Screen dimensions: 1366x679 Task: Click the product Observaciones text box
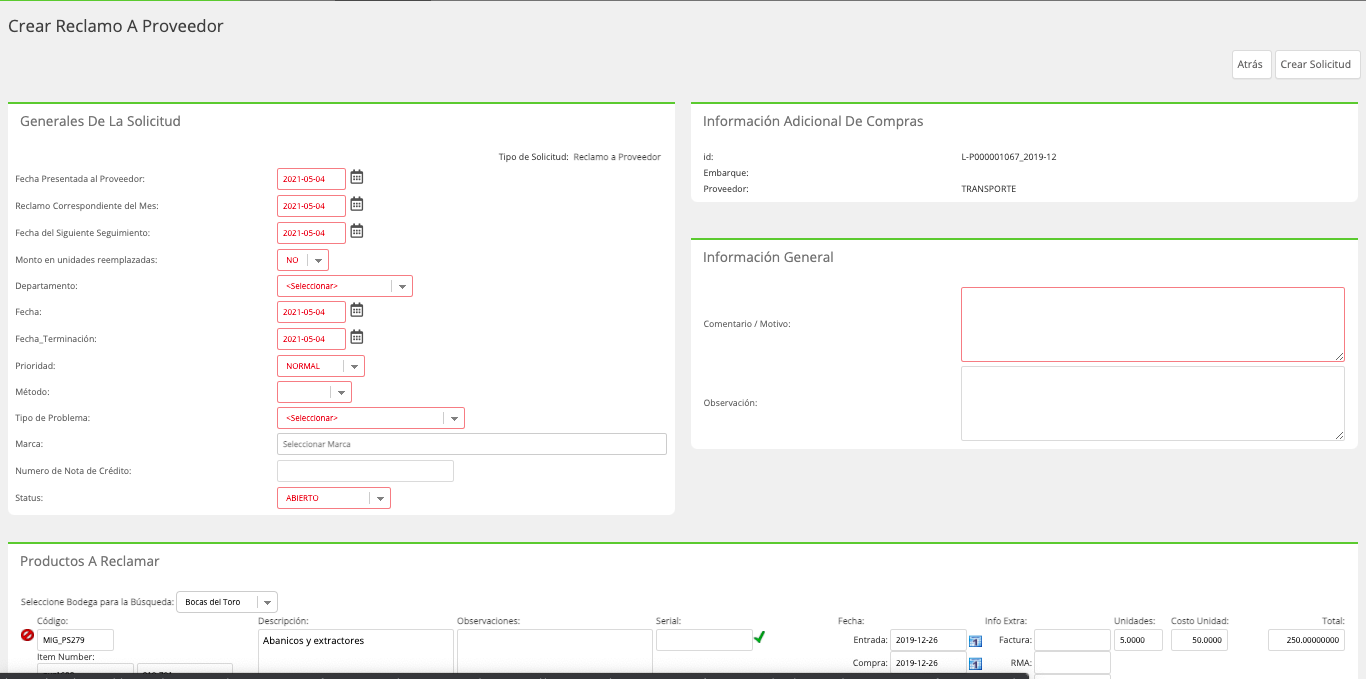pos(554,653)
